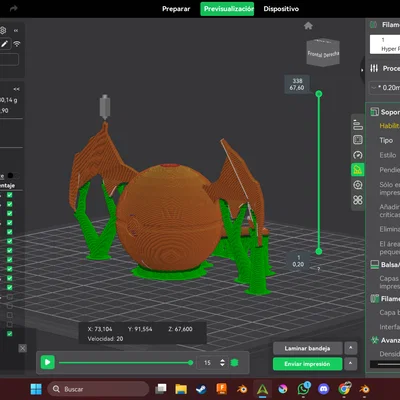Viewport: 400px width, 400px height.
Task: Click the redo arrow icon
Action: pos(14,9)
